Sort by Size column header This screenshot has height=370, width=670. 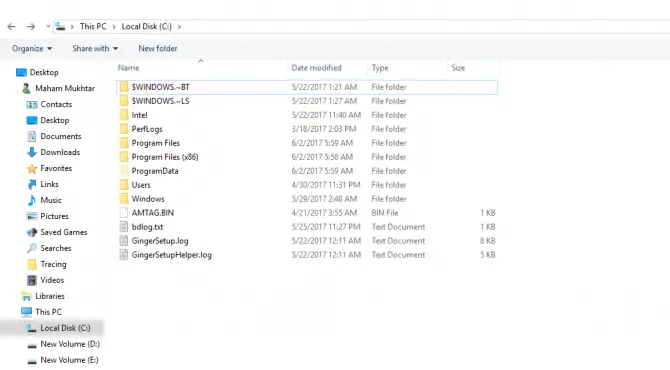pos(458,68)
